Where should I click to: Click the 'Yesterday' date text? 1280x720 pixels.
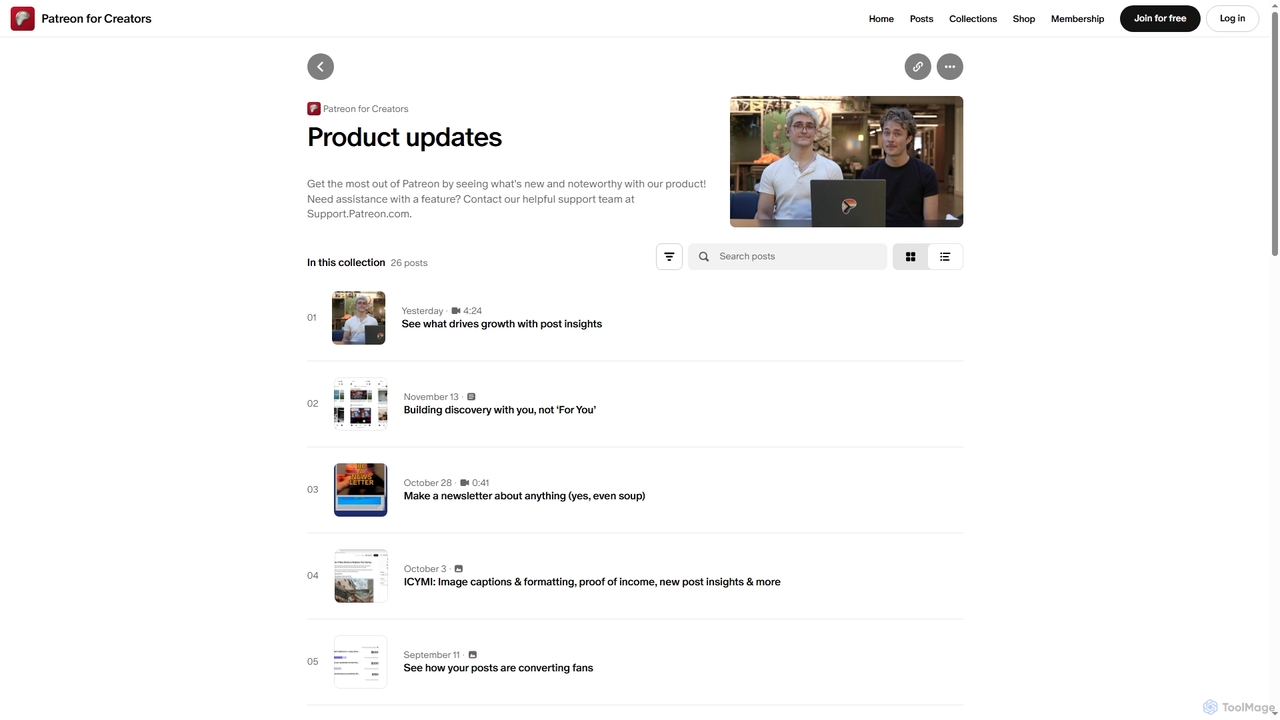pos(422,311)
